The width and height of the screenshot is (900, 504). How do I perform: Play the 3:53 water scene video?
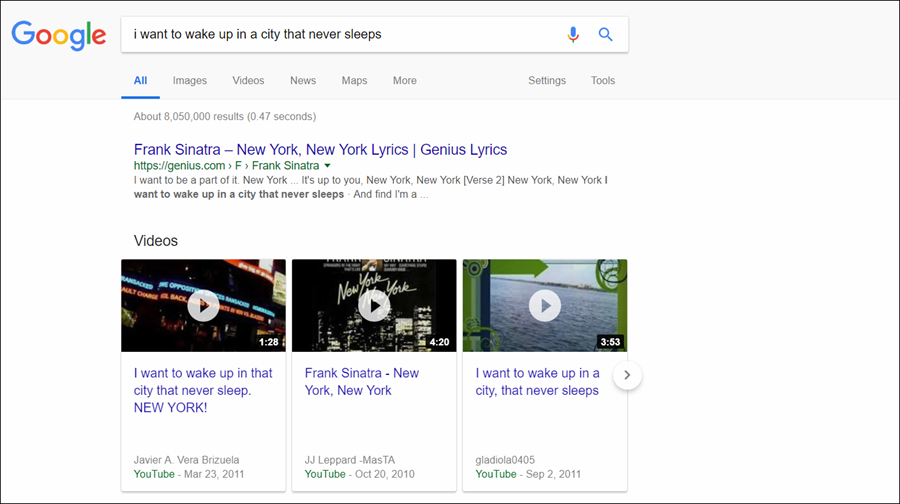point(545,305)
